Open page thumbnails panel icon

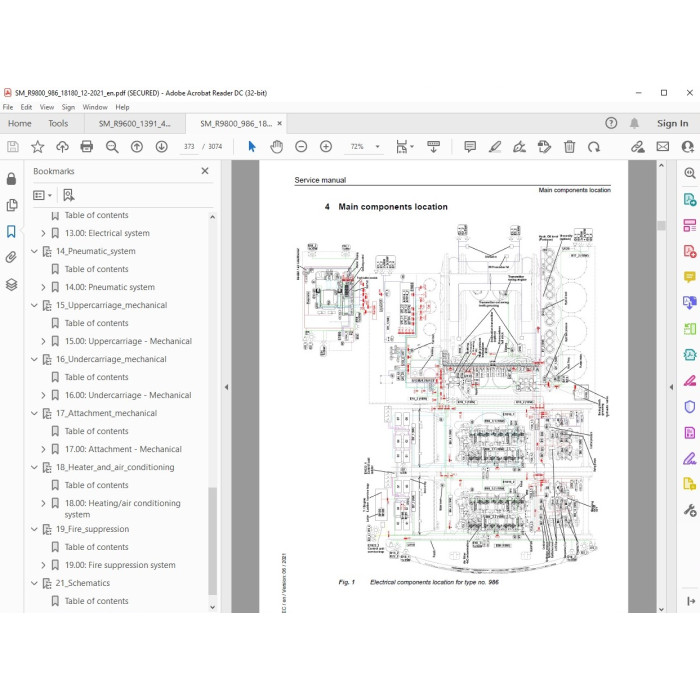pos(12,205)
